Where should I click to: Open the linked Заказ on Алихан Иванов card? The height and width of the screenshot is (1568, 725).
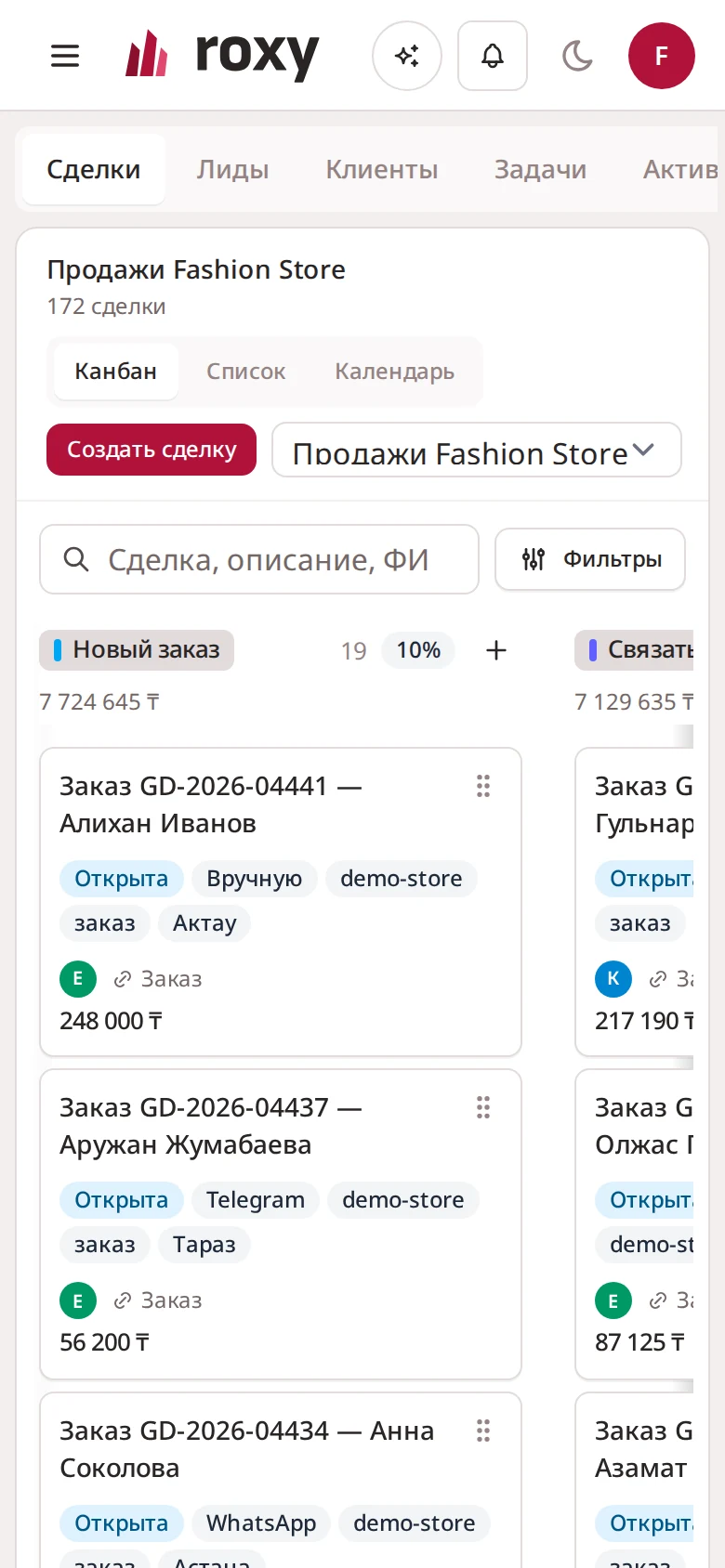pyautogui.click(x=158, y=979)
